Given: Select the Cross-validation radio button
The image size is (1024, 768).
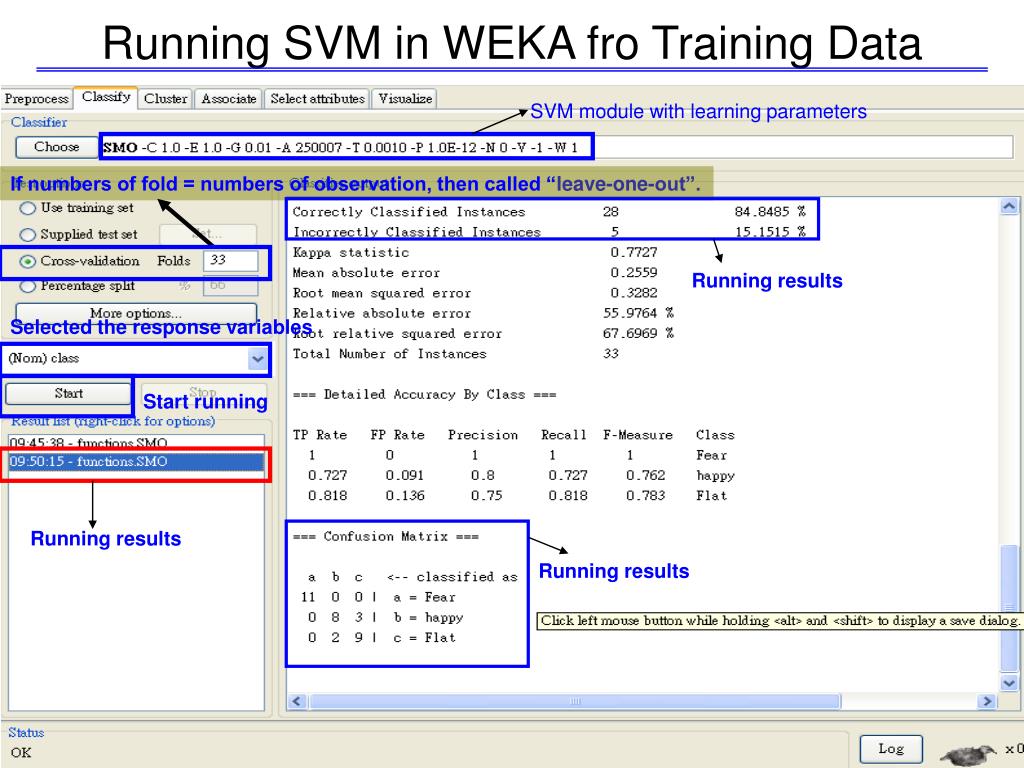Looking at the screenshot, I should (80, 261).
